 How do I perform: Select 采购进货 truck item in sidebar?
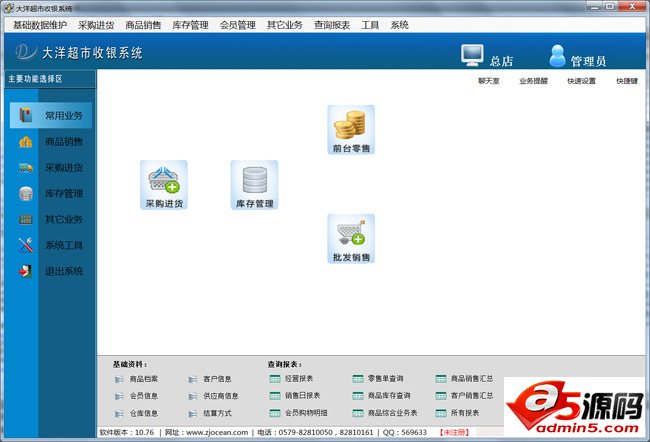(x=51, y=168)
